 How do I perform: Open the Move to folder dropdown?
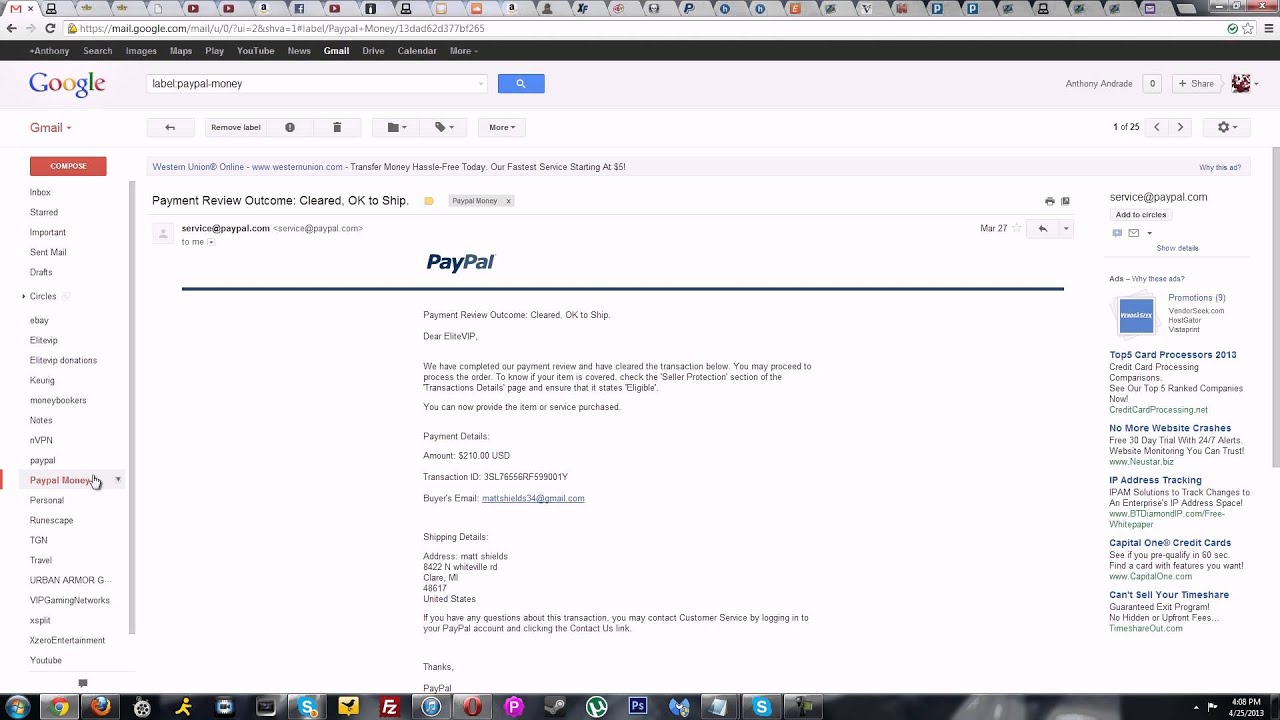pyautogui.click(x=396, y=127)
